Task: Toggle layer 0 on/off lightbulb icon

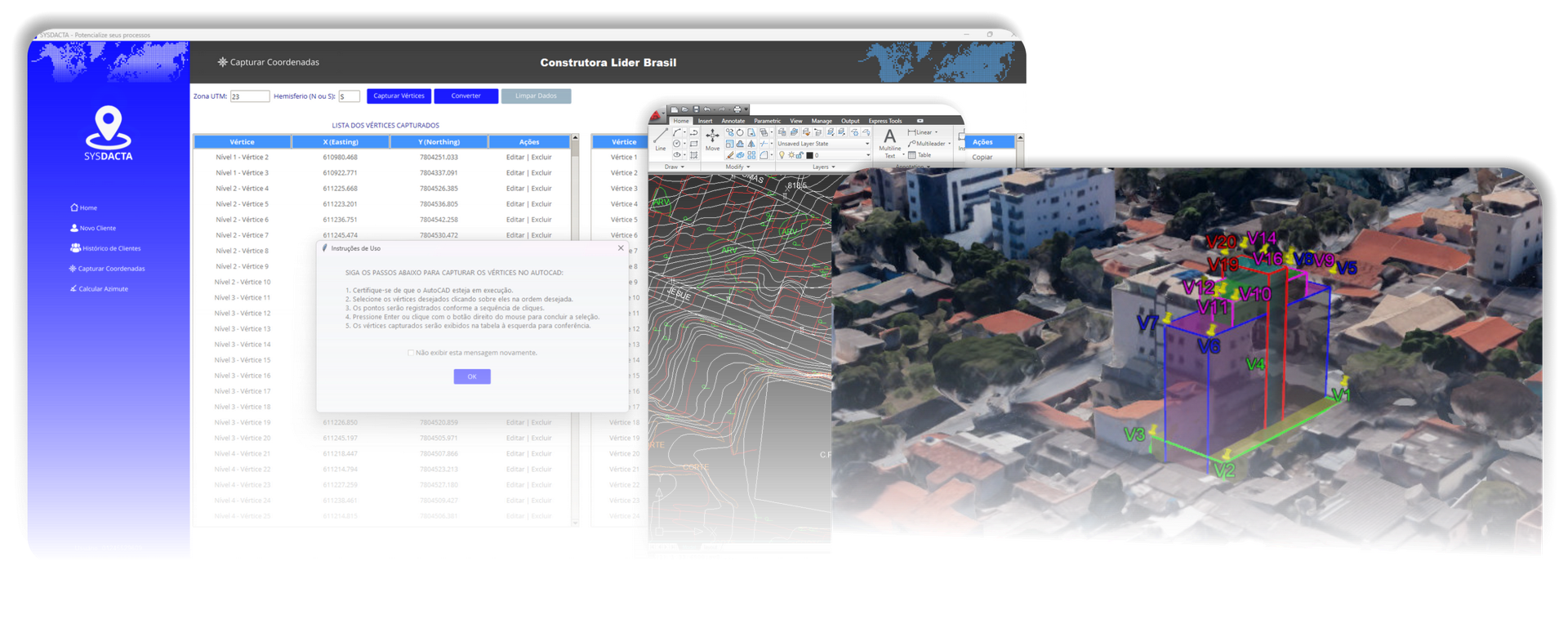Action: [x=782, y=155]
